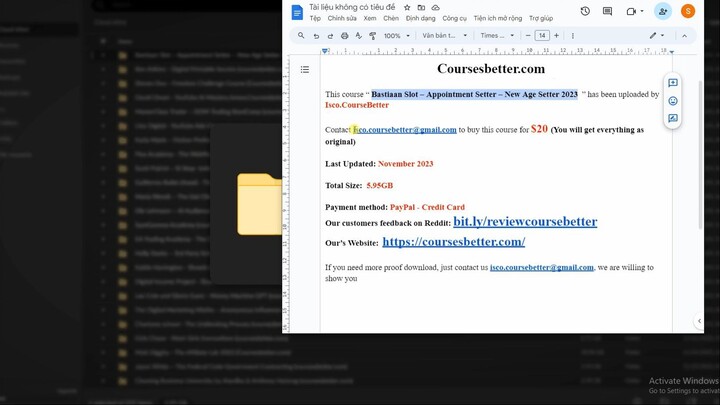This screenshot has height=405, width=720.
Task: Start a video call with camera icon
Action: (x=631, y=11)
